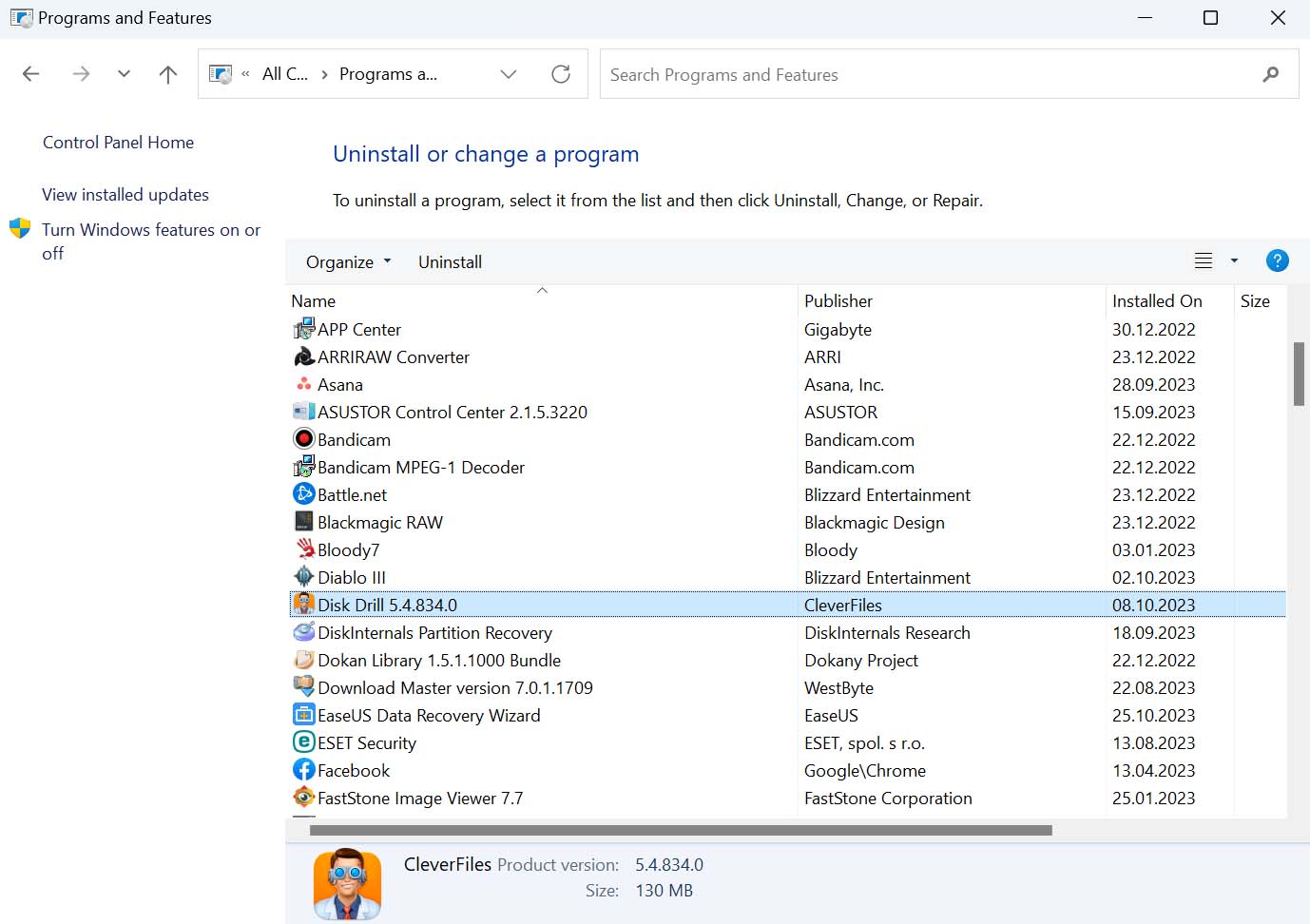Image resolution: width=1310 pixels, height=924 pixels.
Task: Select the Bandicam MPEG-1 Decoder entry
Action: (x=420, y=468)
